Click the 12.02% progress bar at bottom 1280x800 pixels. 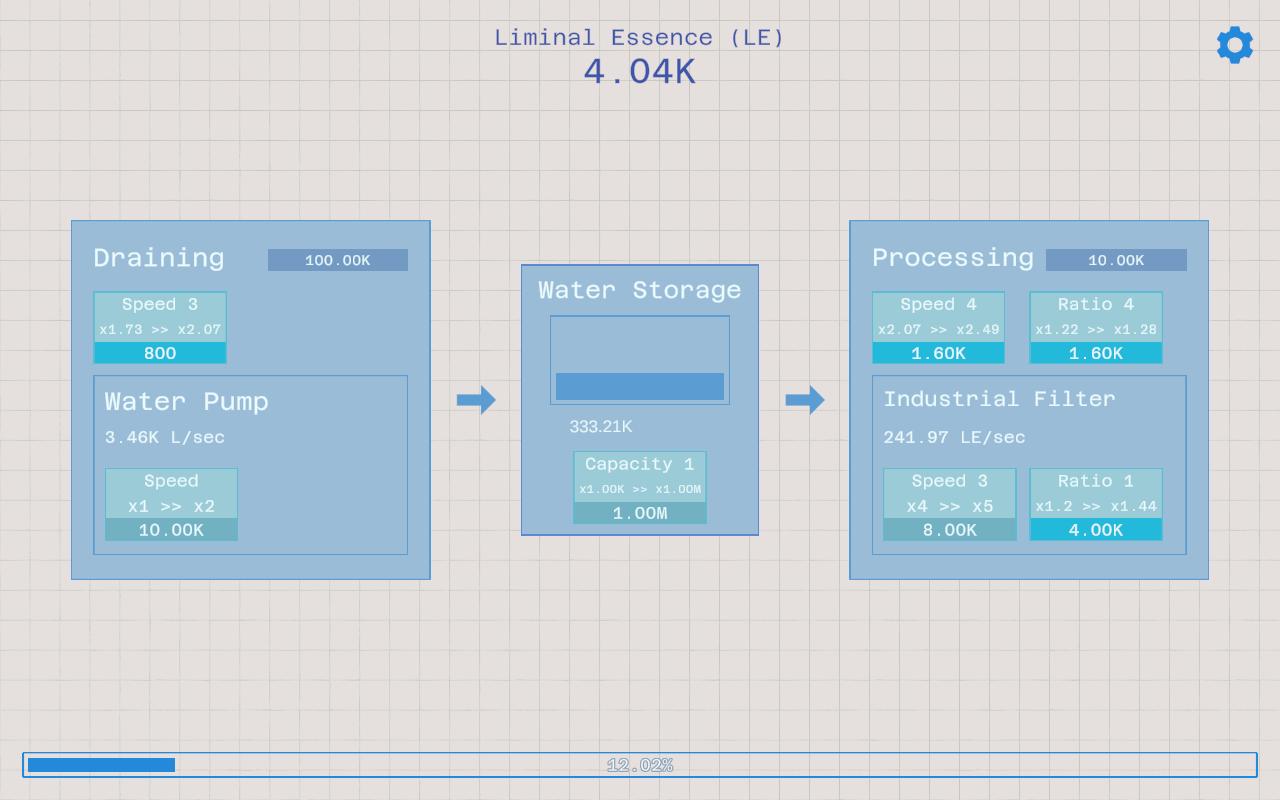click(x=640, y=765)
